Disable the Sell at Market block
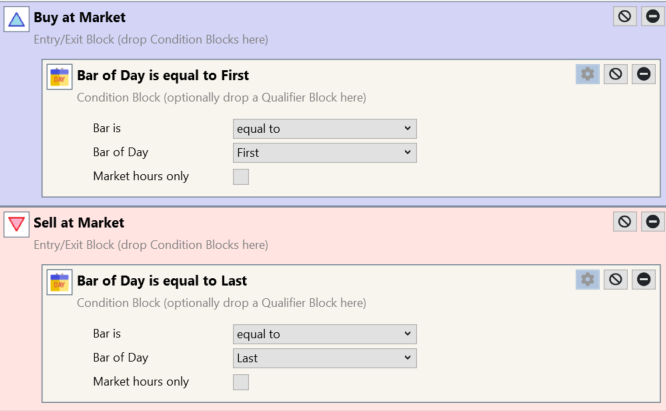This screenshot has width=666, height=411. click(625, 221)
